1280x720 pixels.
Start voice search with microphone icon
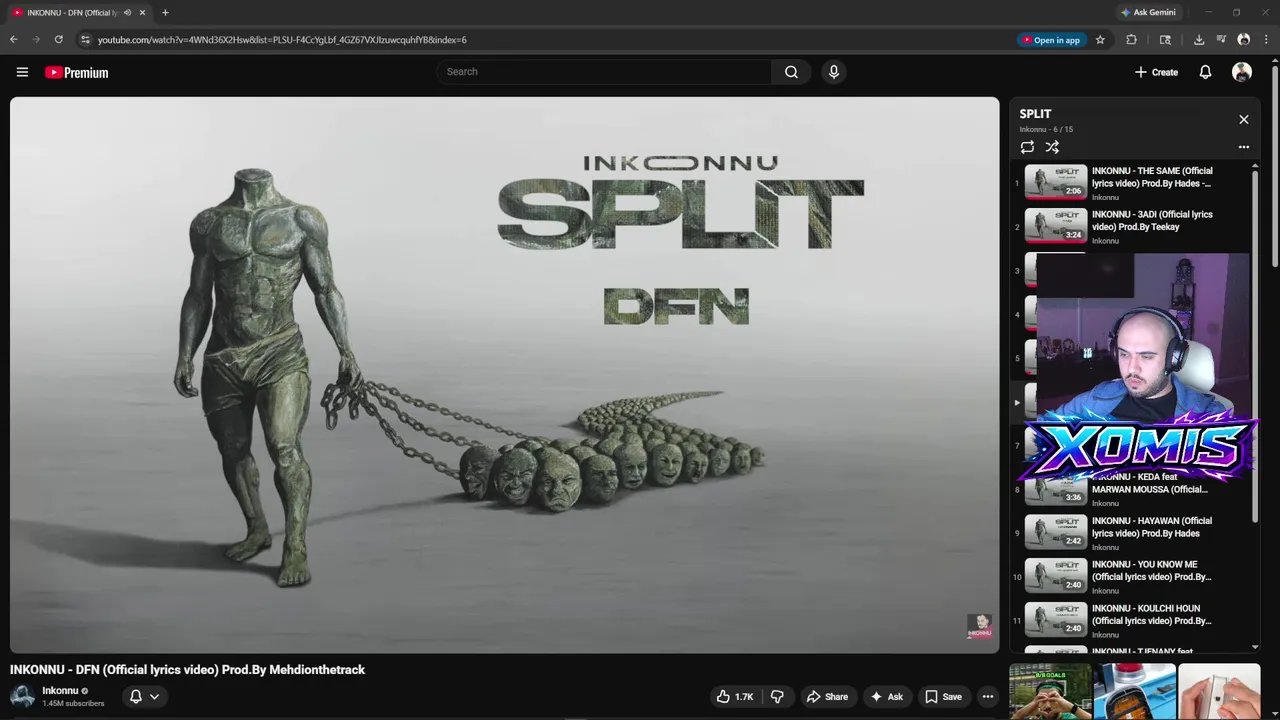tap(833, 72)
